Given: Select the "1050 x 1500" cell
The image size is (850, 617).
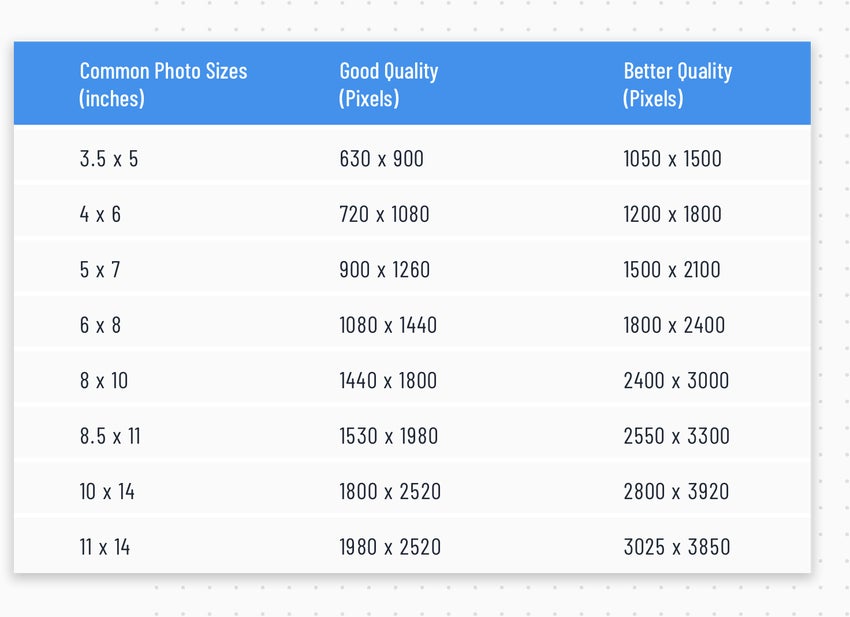Looking at the screenshot, I should pyautogui.click(x=672, y=158).
